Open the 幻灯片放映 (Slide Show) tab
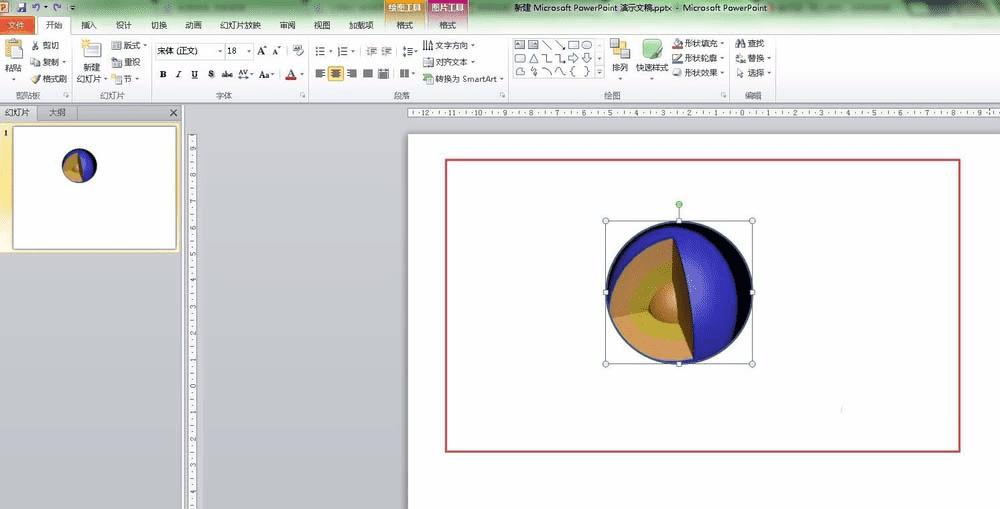This screenshot has height=509, width=1000. click(240, 26)
